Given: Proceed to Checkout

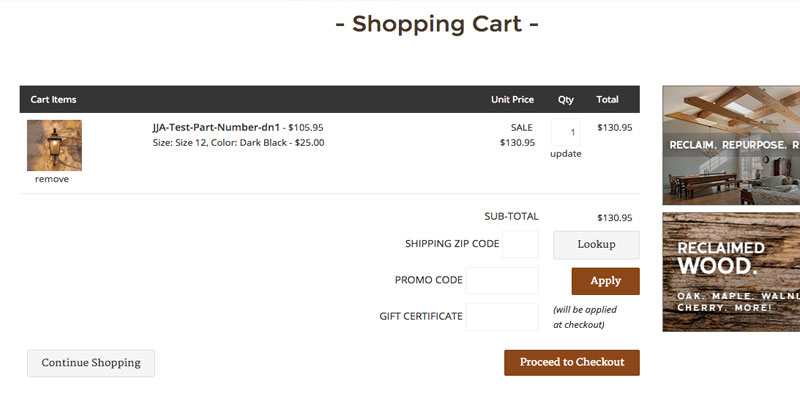Looking at the screenshot, I should click(571, 362).
